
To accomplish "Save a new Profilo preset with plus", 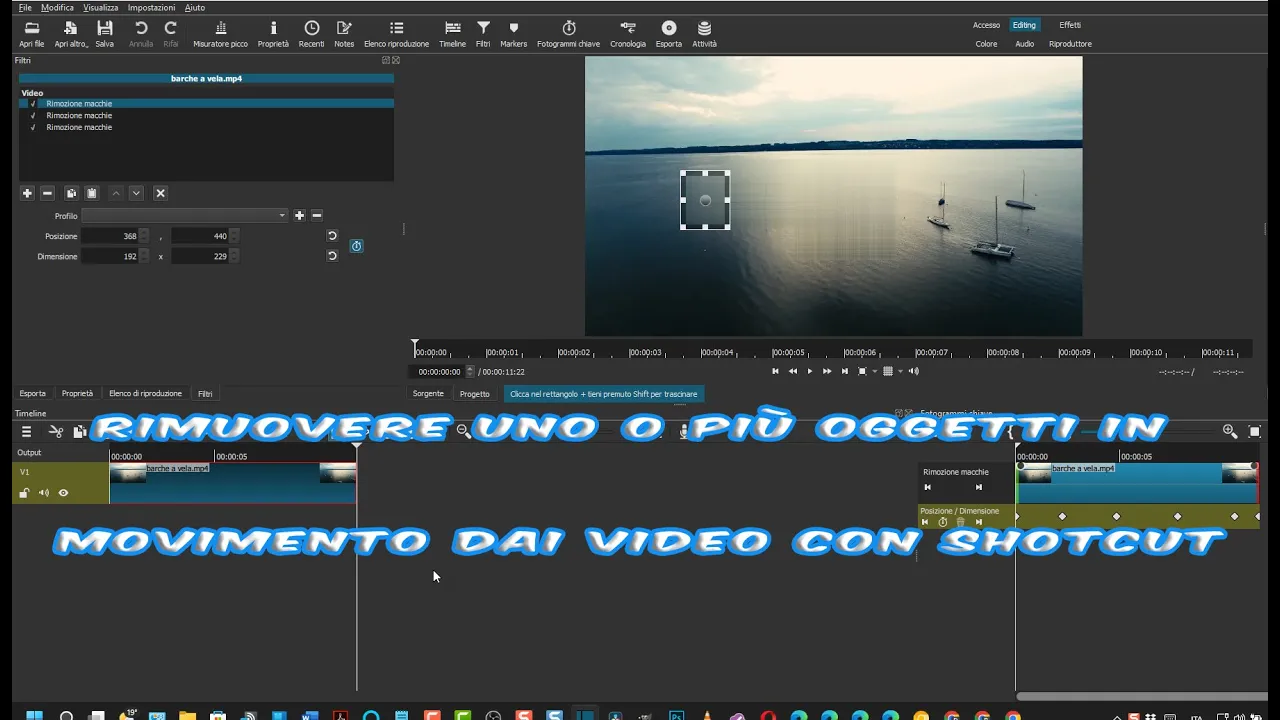I will 299,215.
